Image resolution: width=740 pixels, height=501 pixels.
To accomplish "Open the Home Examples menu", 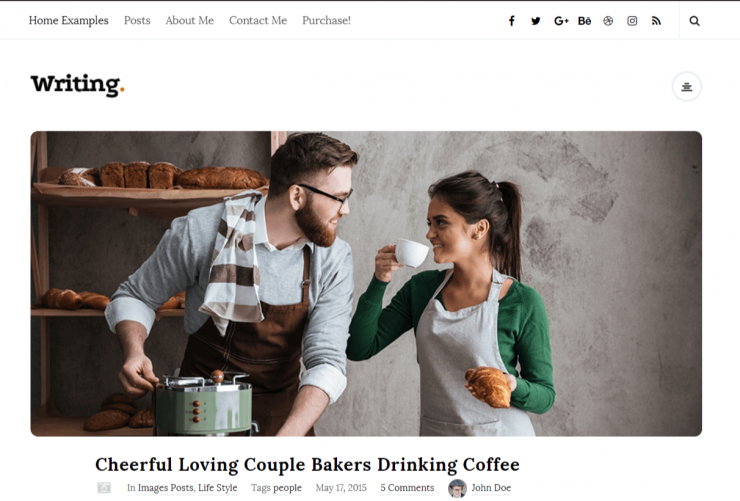I will [x=68, y=20].
